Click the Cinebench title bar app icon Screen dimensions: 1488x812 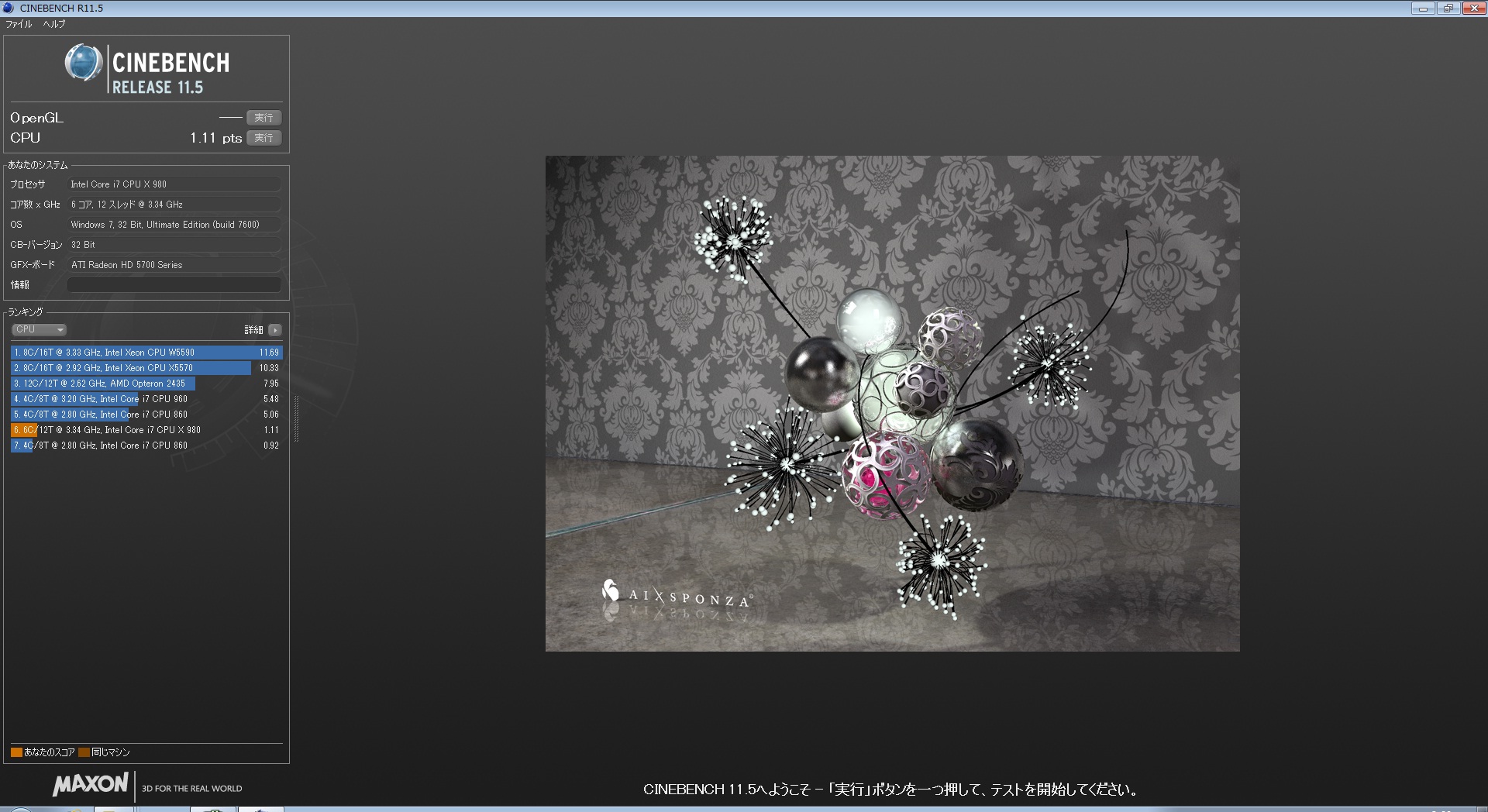(9, 8)
